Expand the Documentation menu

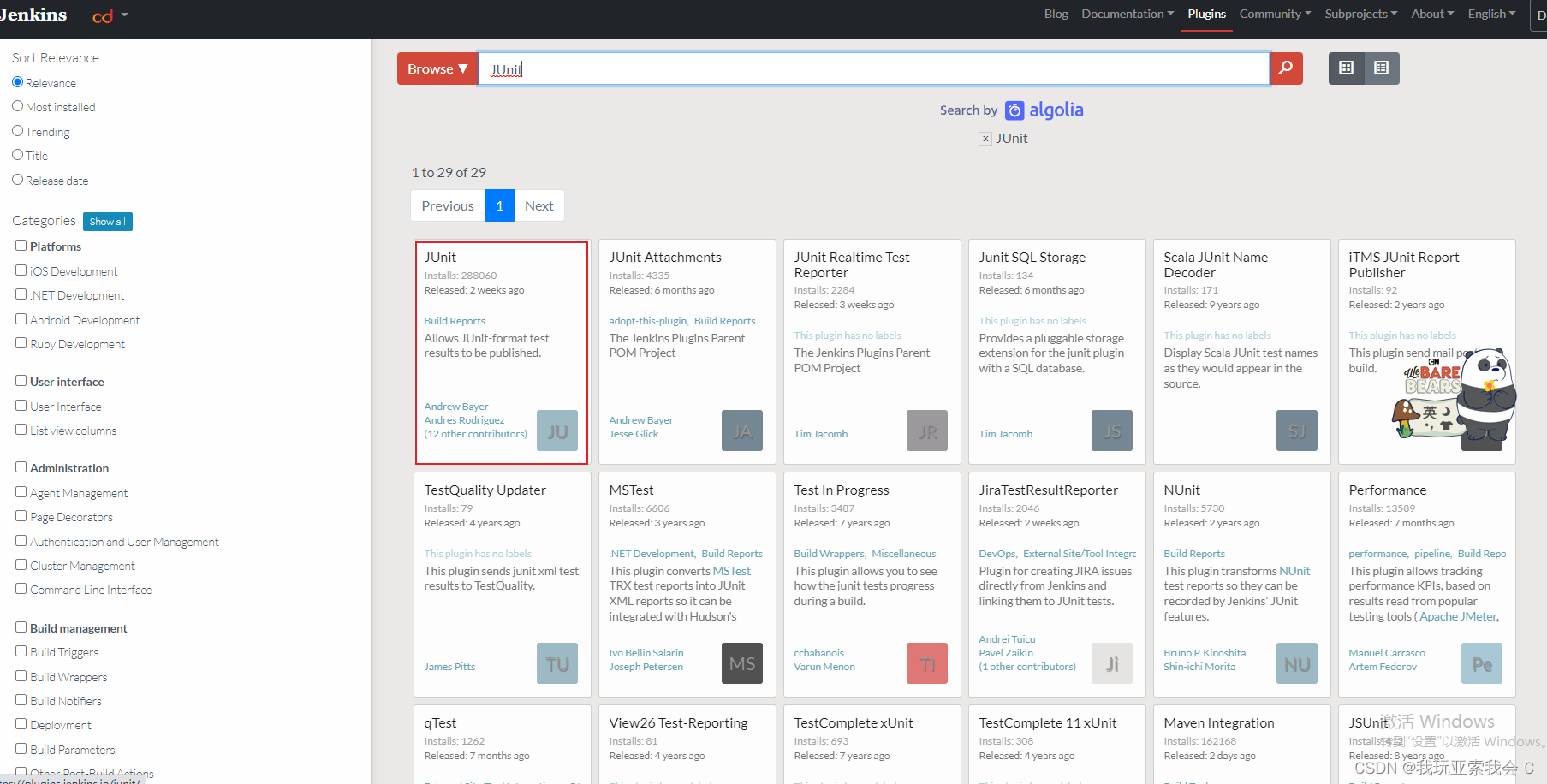(1128, 14)
